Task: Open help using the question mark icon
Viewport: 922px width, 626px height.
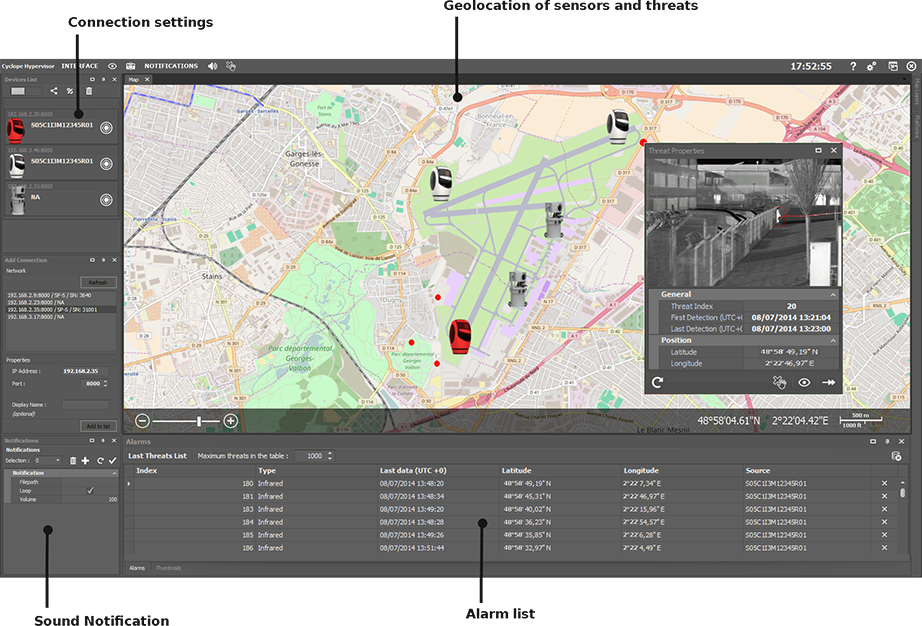Action: point(852,66)
